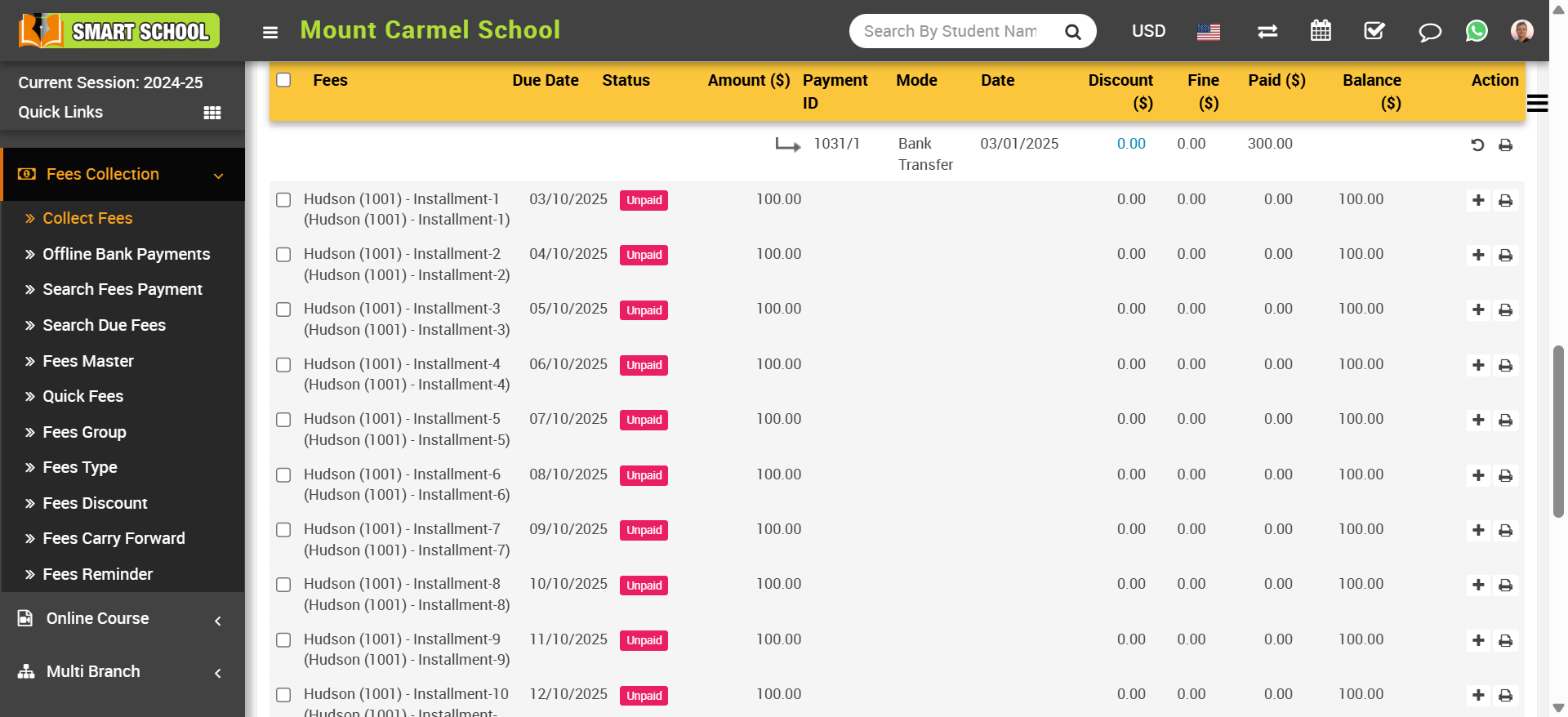Add payment for Installment-3
The width and height of the screenshot is (1568, 717).
coord(1478,310)
